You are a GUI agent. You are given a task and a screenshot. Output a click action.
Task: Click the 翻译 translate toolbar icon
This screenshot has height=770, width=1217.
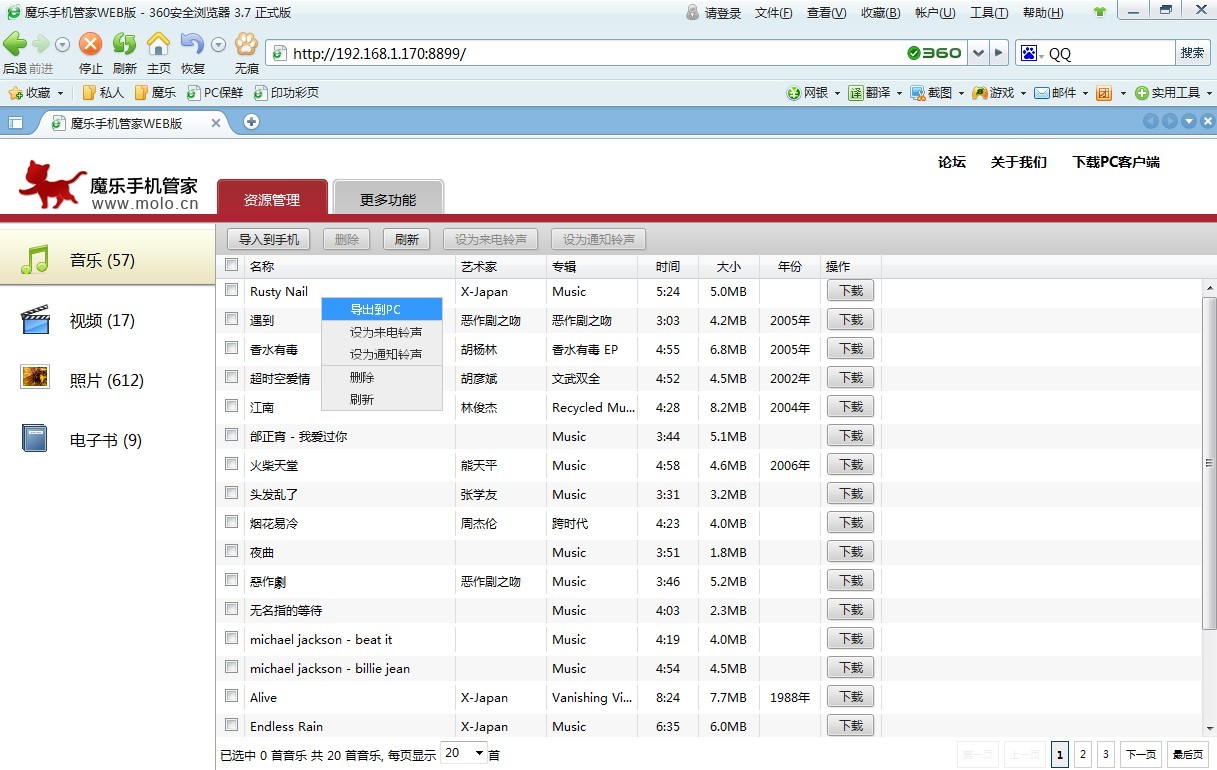coord(856,92)
